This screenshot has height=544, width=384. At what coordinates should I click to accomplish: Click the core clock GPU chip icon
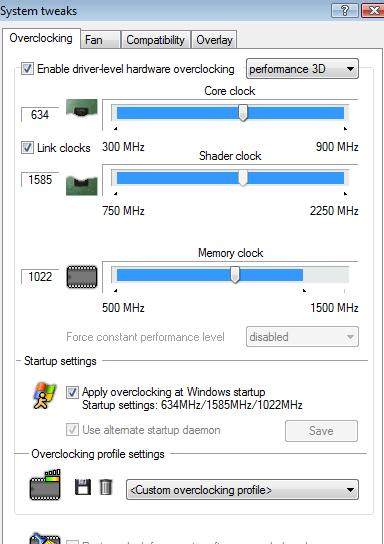coord(82,110)
